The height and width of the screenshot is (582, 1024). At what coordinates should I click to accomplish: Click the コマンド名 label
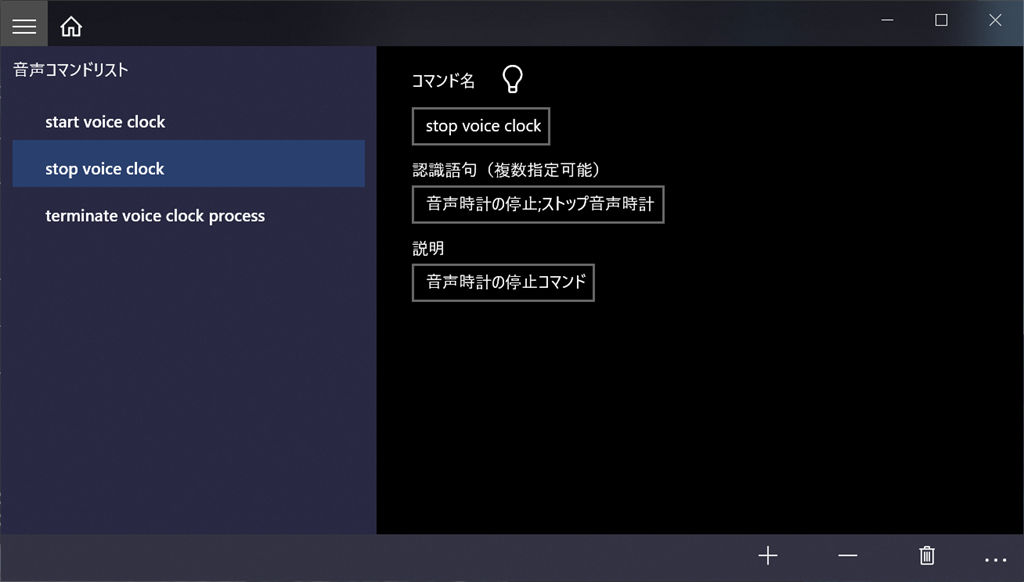coord(443,81)
